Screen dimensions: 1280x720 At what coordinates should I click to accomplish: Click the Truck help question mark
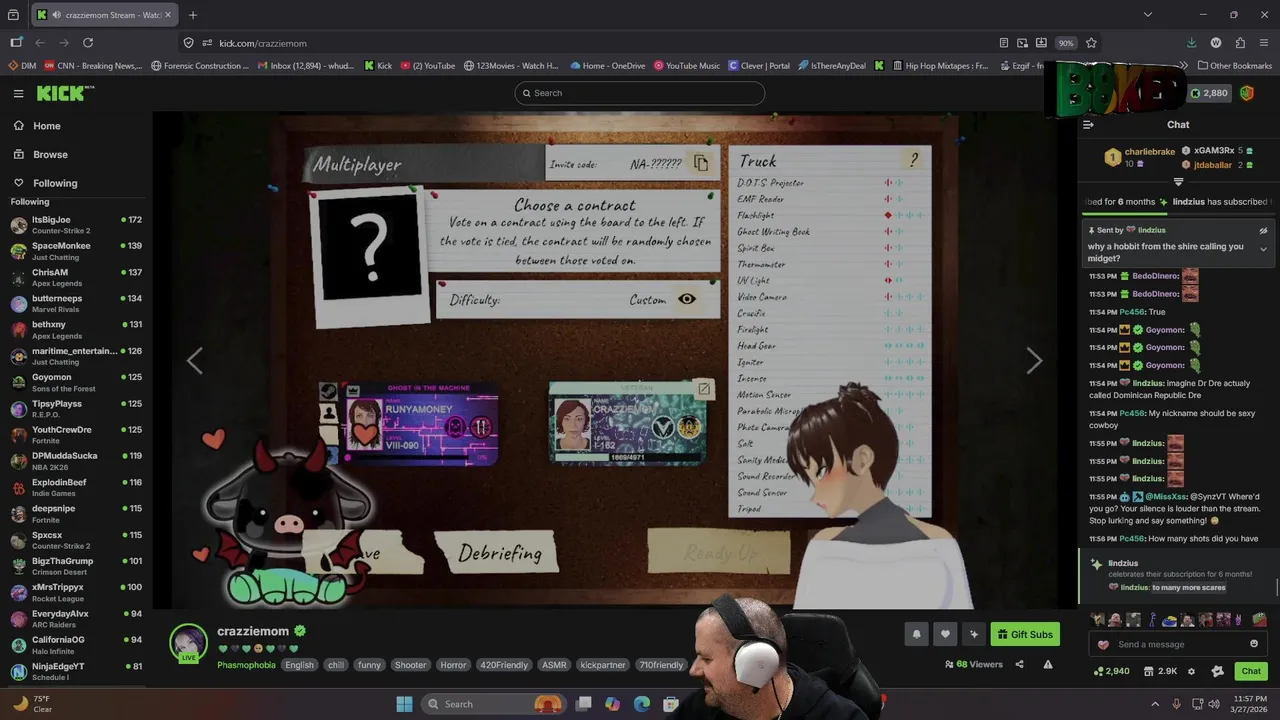point(913,160)
